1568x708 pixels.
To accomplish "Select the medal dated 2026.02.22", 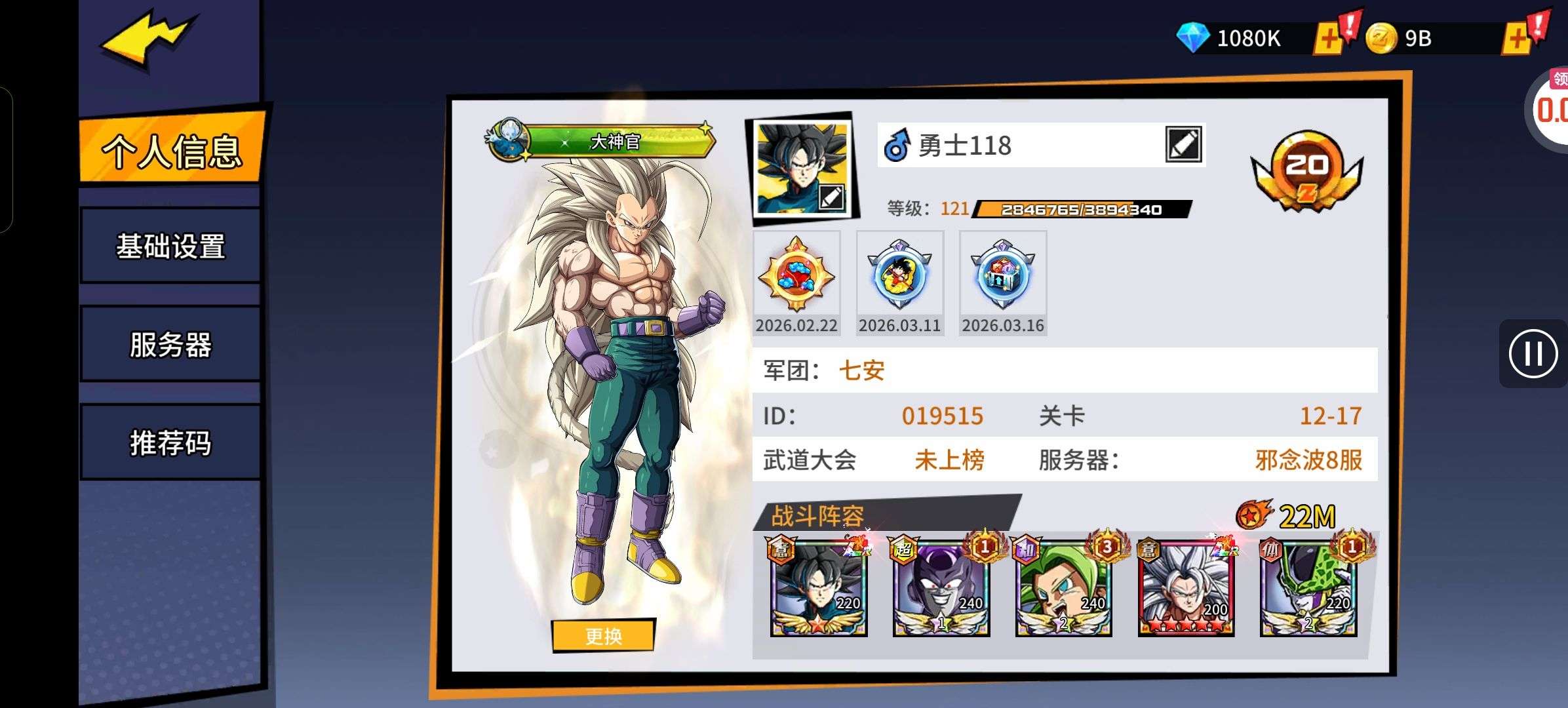I will pos(796,283).
